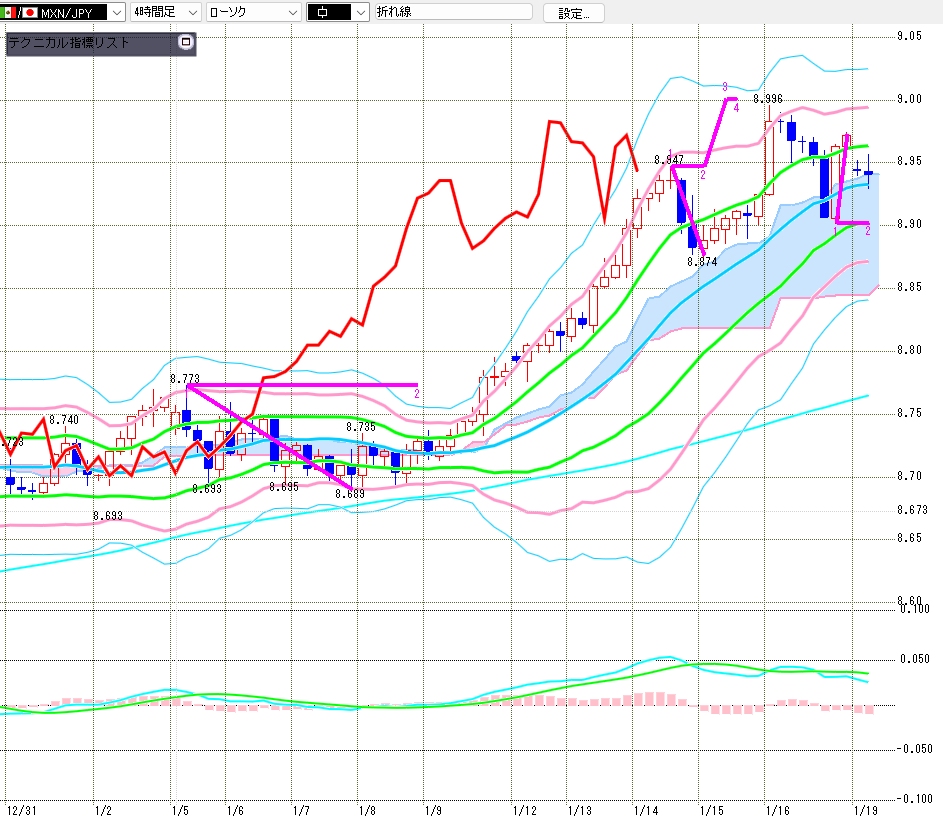943x820 pixels.
Task: Click the Japan flag icon
Action: 29,13
